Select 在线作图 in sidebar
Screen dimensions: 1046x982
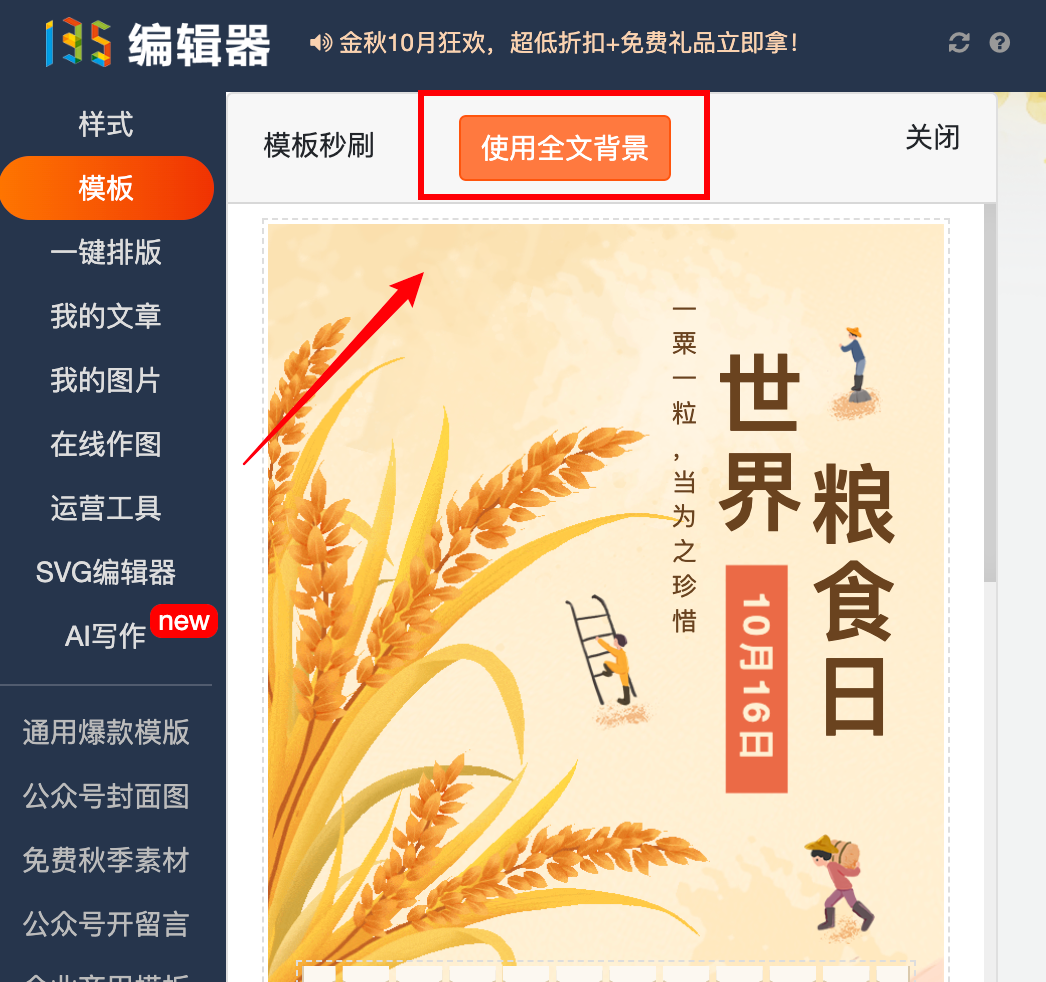click(106, 444)
